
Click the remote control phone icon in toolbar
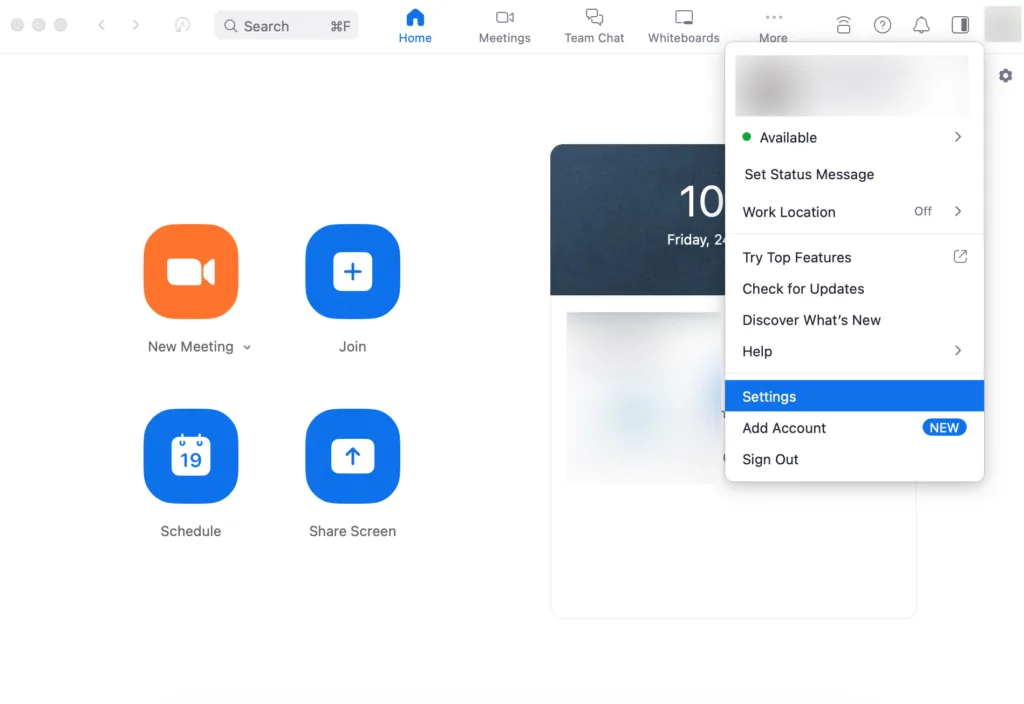tap(843, 25)
